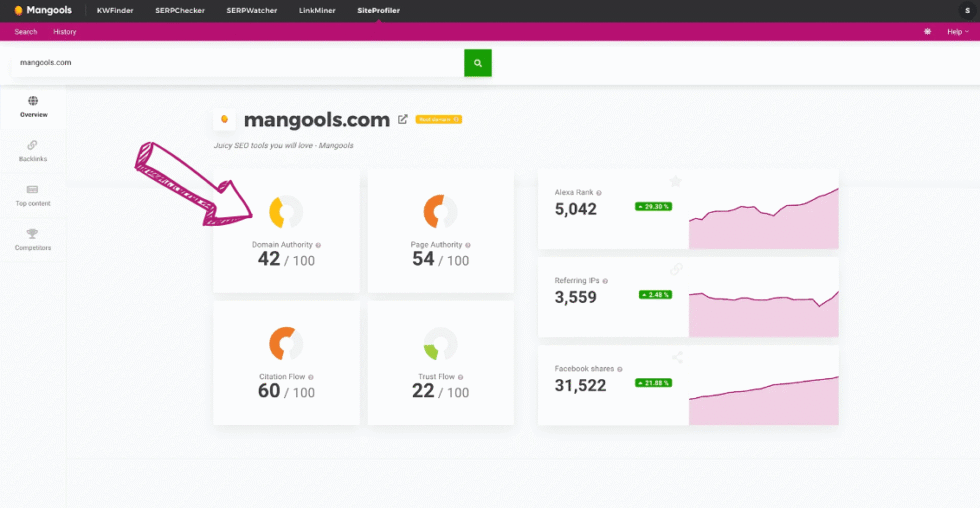Click the Page Authority help icon
The width and height of the screenshot is (980, 508).
(x=467, y=245)
